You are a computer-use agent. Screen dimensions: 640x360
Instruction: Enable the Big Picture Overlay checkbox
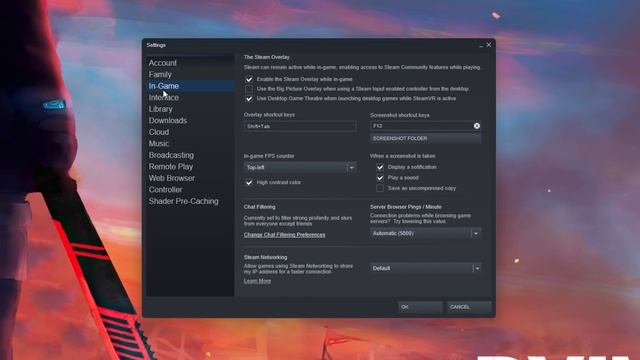249,89
